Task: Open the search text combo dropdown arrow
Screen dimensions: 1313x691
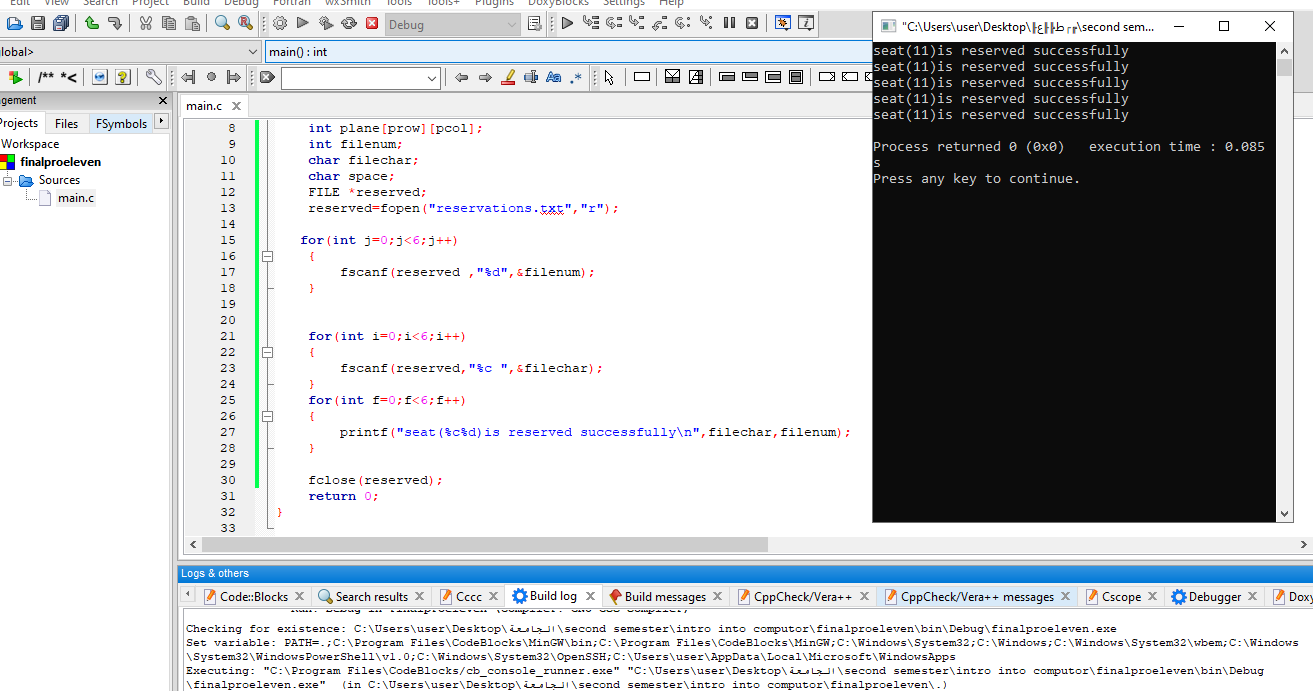Action: pyautogui.click(x=432, y=78)
